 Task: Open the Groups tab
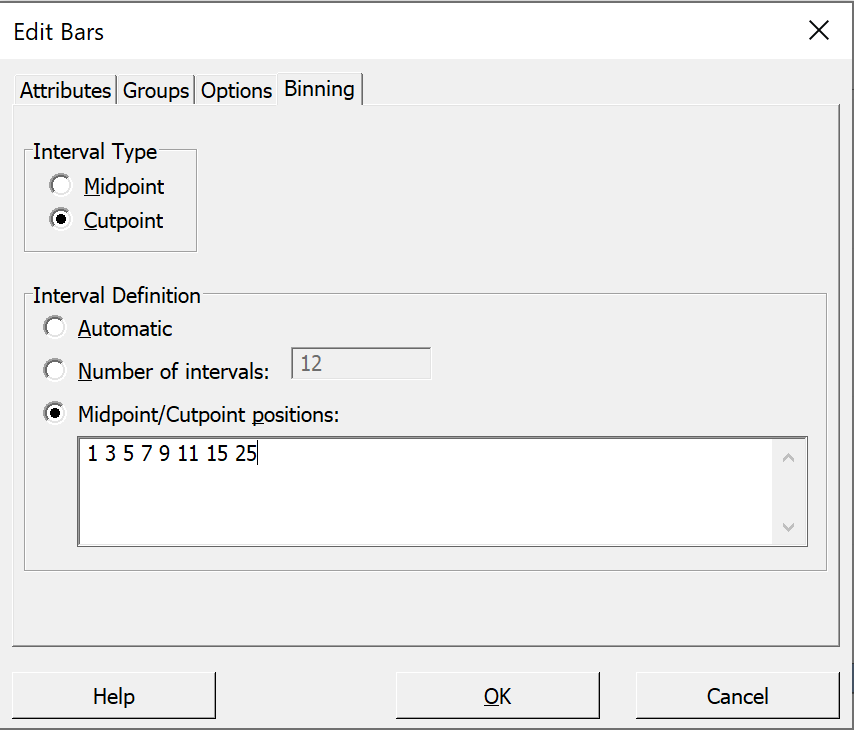(x=156, y=90)
